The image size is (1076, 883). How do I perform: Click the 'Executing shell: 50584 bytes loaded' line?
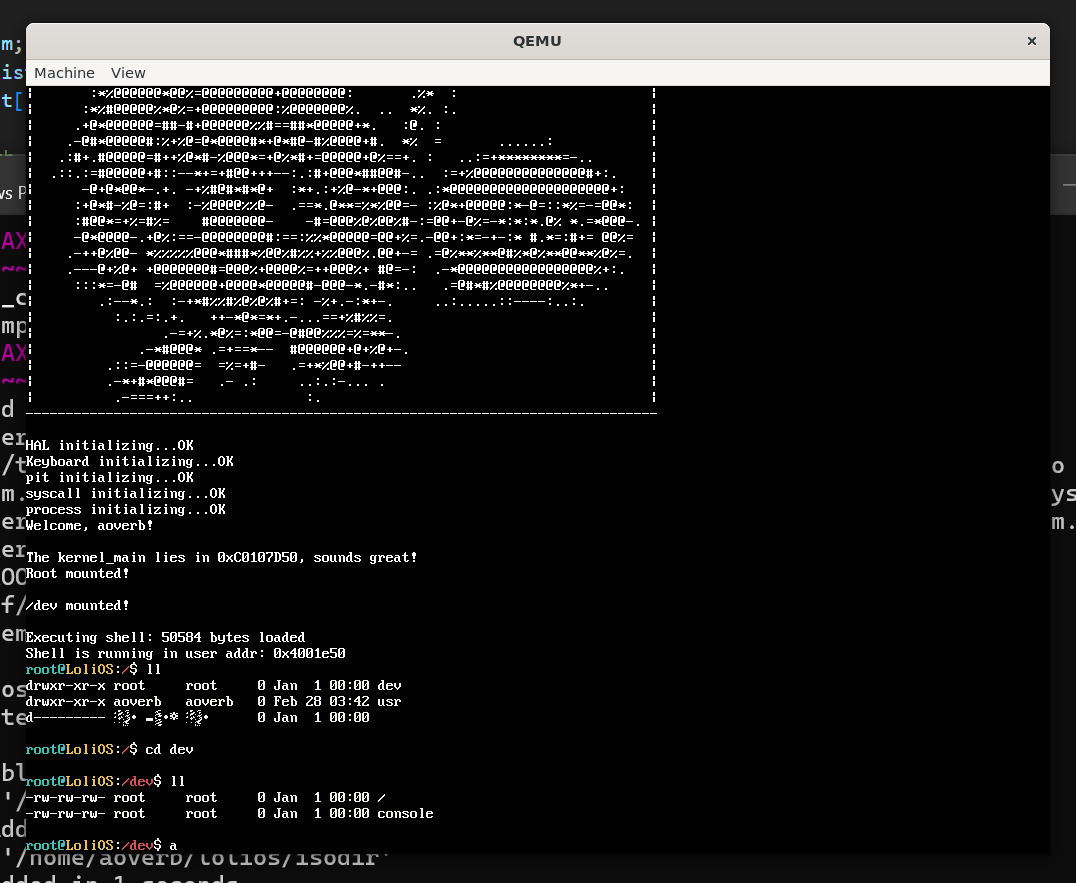(165, 637)
